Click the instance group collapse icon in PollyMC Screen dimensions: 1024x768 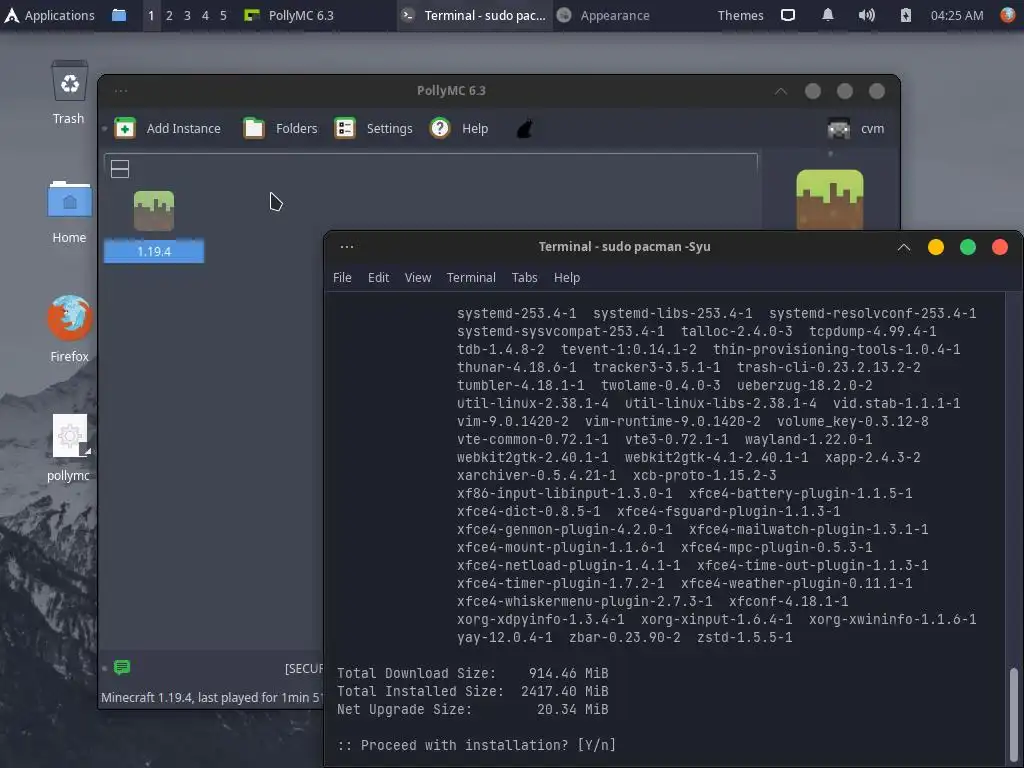pyautogui.click(x=120, y=169)
